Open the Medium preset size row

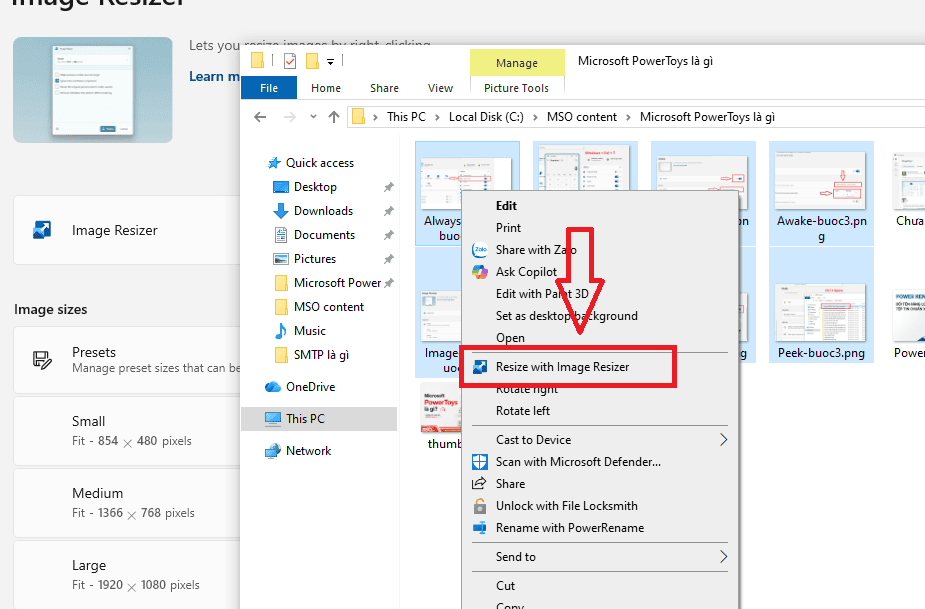point(127,503)
